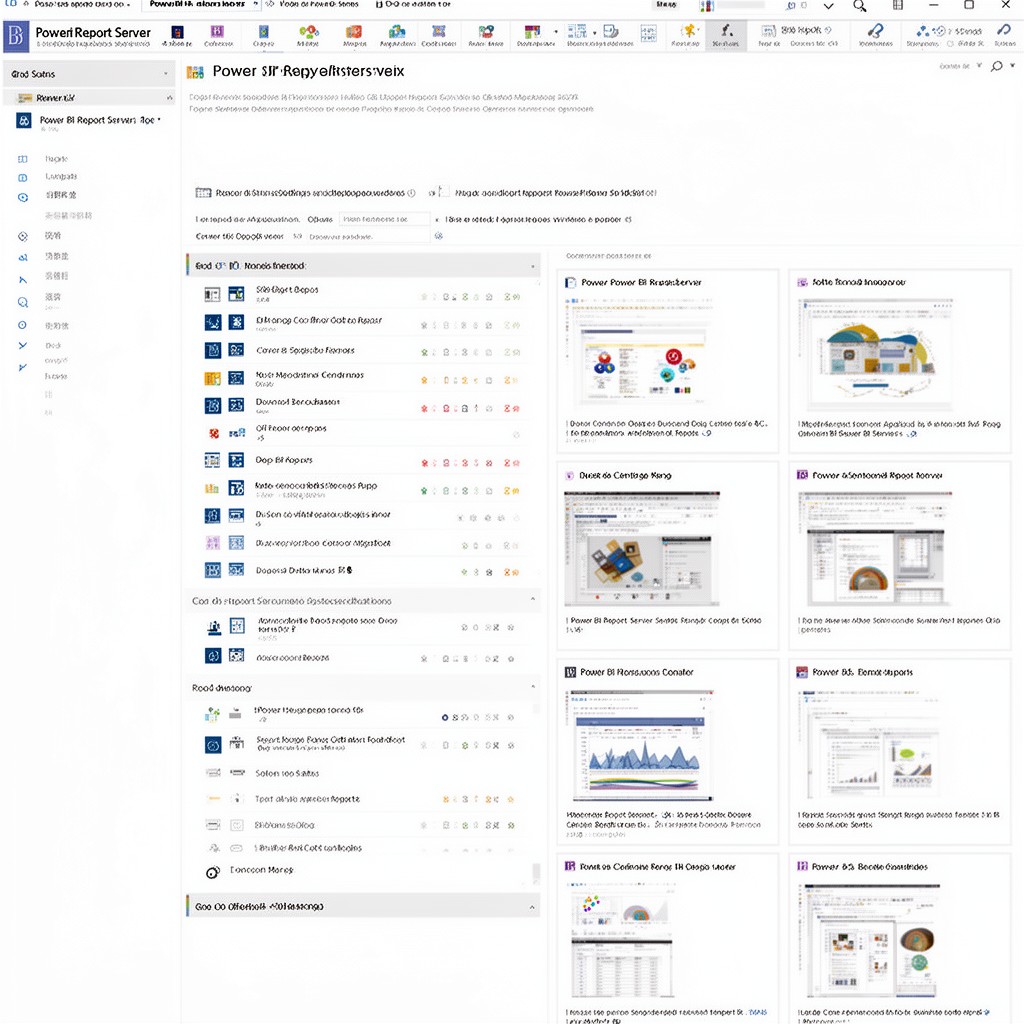Open 'Duat do Cantago' card thumbnail
This screenshot has height=1024, width=1024.
click(642, 549)
